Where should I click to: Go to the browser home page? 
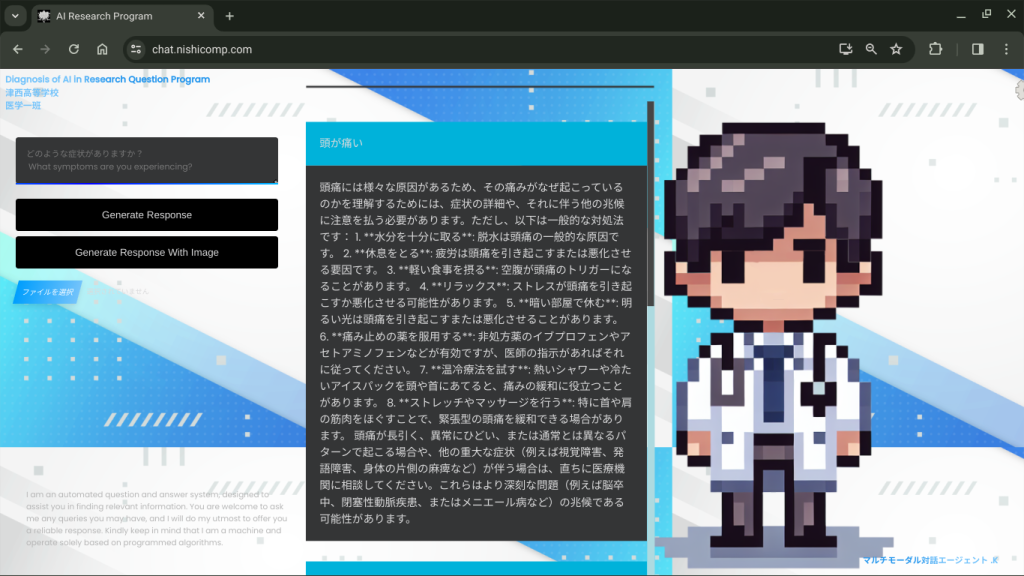(x=102, y=49)
